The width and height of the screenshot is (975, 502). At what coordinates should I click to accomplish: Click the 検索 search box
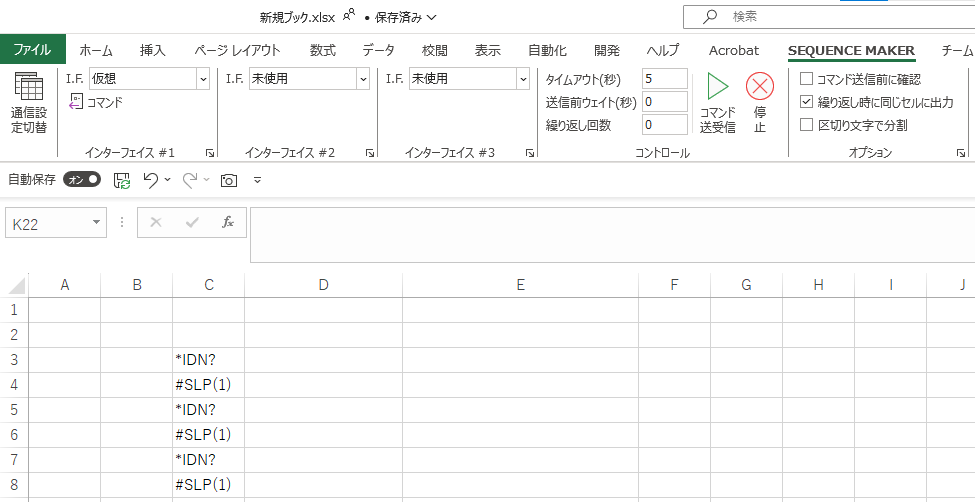[829, 17]
